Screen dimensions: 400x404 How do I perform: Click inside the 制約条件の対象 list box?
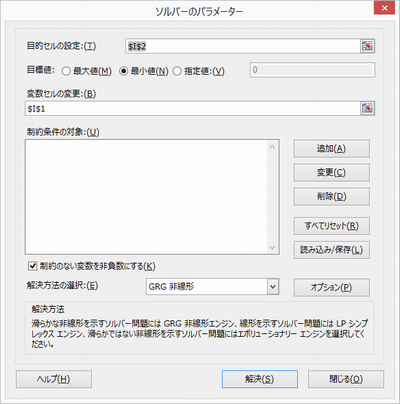click(x=146, y=197)
